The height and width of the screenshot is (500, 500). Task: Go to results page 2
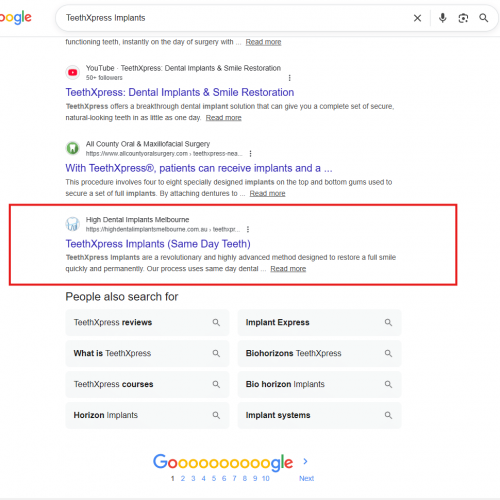183,478
